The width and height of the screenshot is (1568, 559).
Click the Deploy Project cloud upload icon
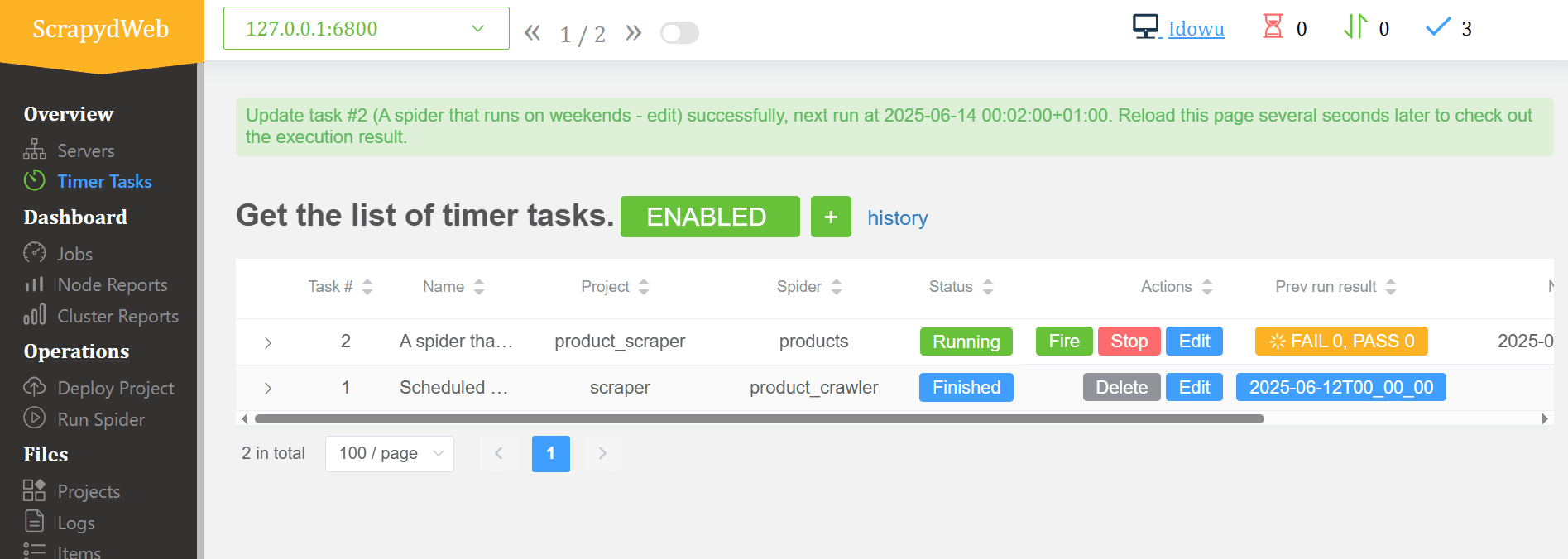tap(35, 386)
